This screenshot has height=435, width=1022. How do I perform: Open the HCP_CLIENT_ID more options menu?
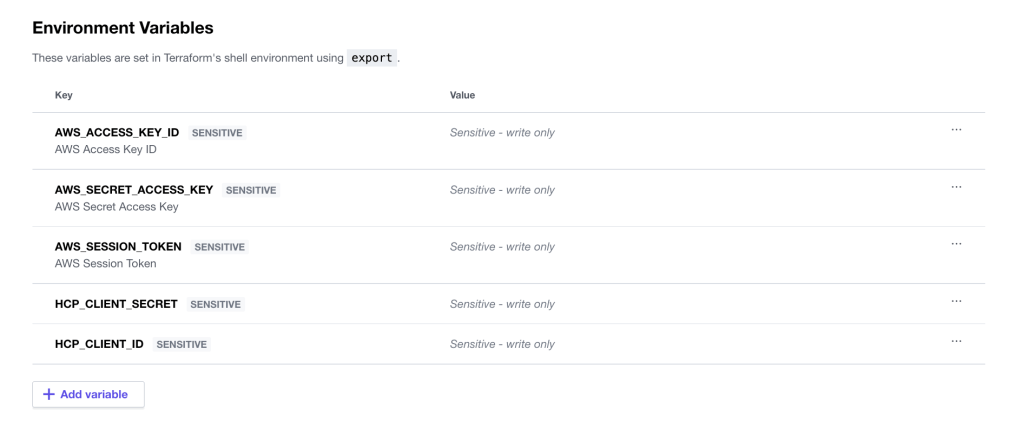tap(956, 341)
